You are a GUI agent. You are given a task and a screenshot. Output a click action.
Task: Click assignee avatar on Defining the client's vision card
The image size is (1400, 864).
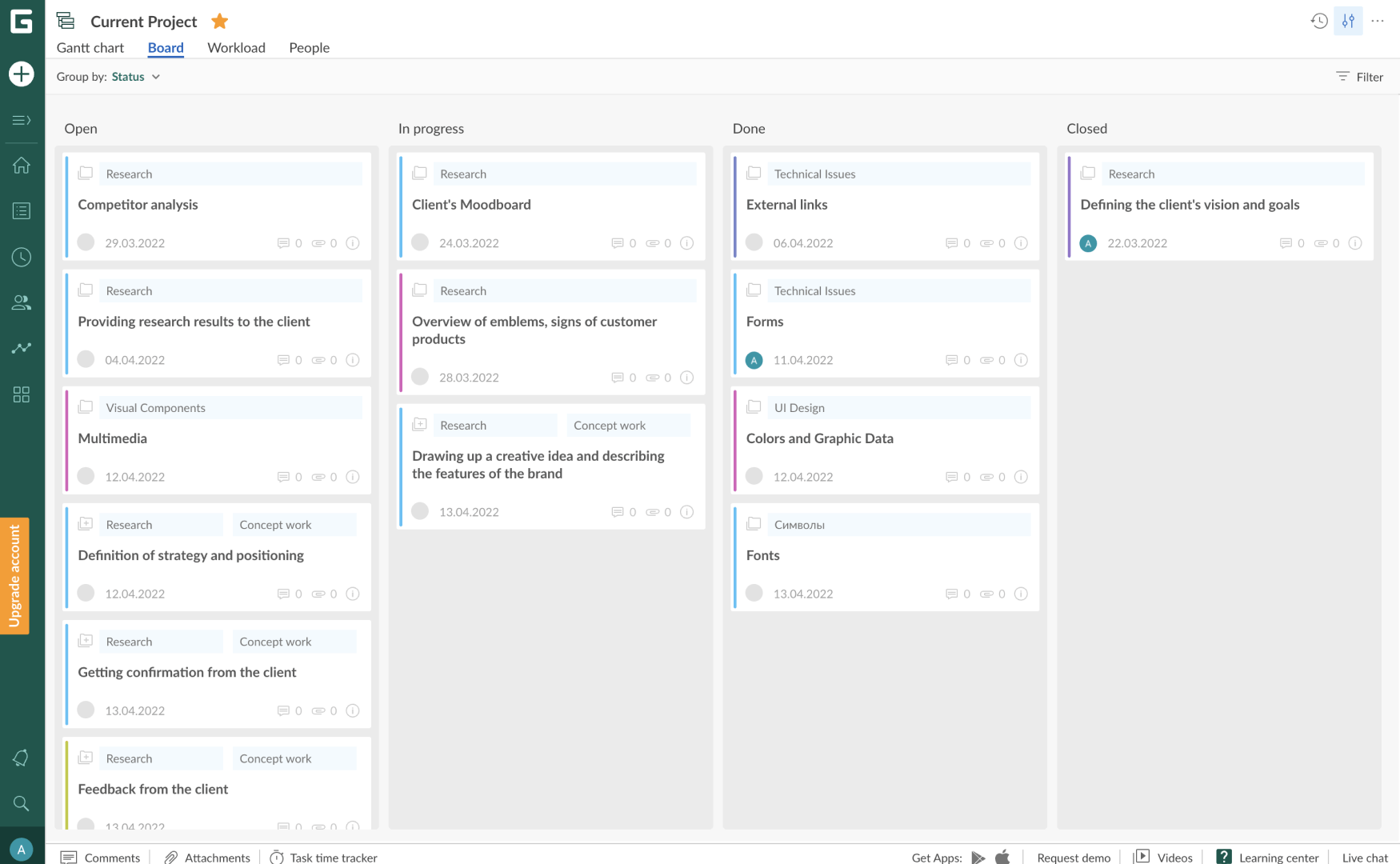pos(1088,243)
